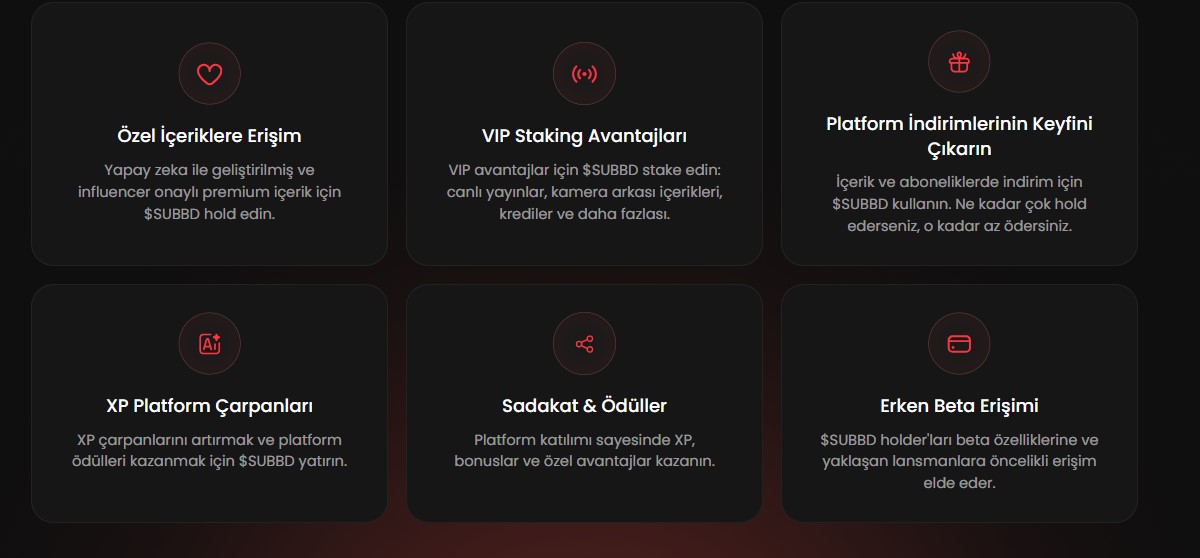Open the Erken Beta Erişimi heading
The height and width of the screenshot is (558, 1200).
[x=959, y=406]
